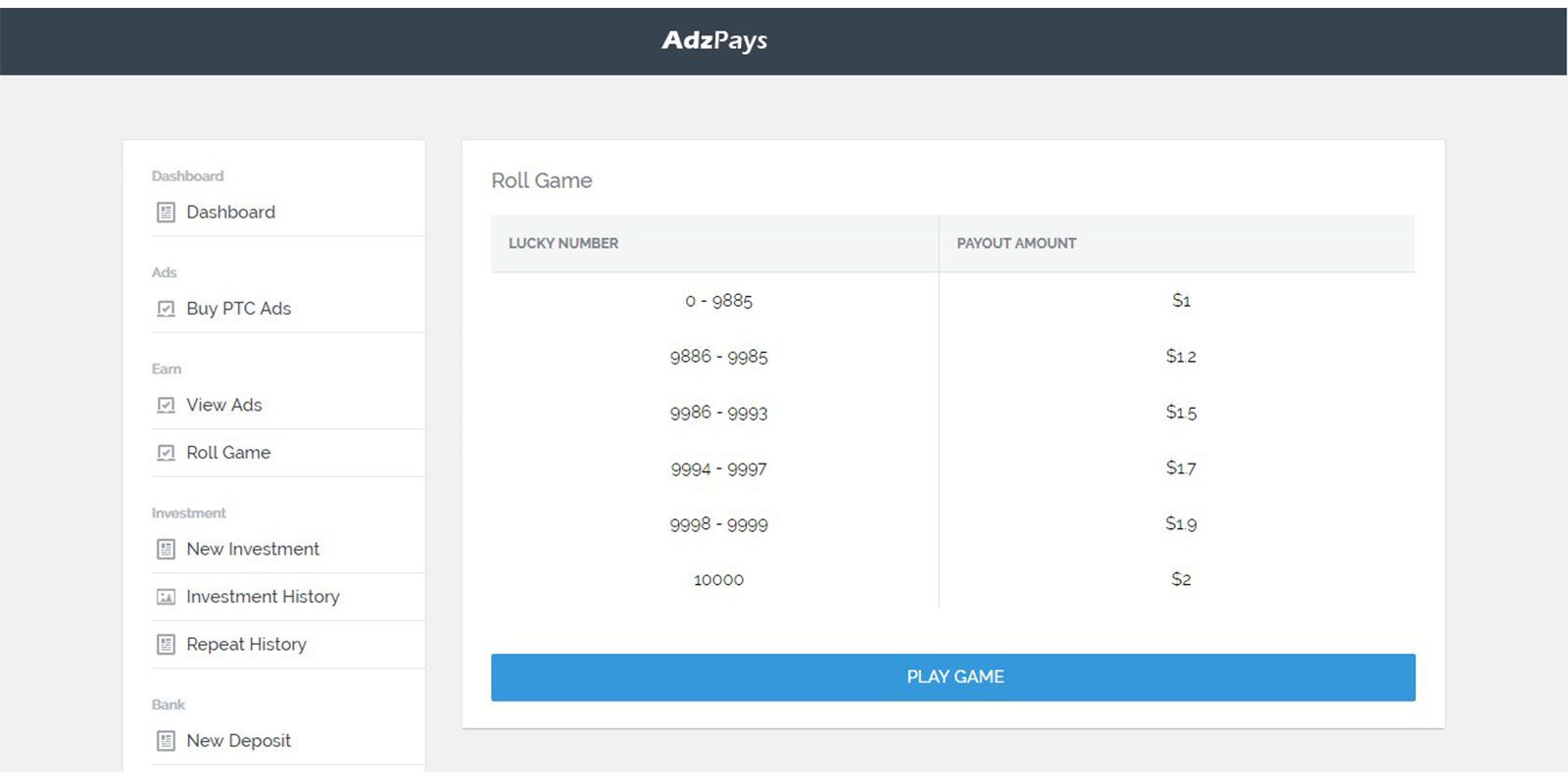Open New Investment page
1568x784 pixels.
coord(253,549)
